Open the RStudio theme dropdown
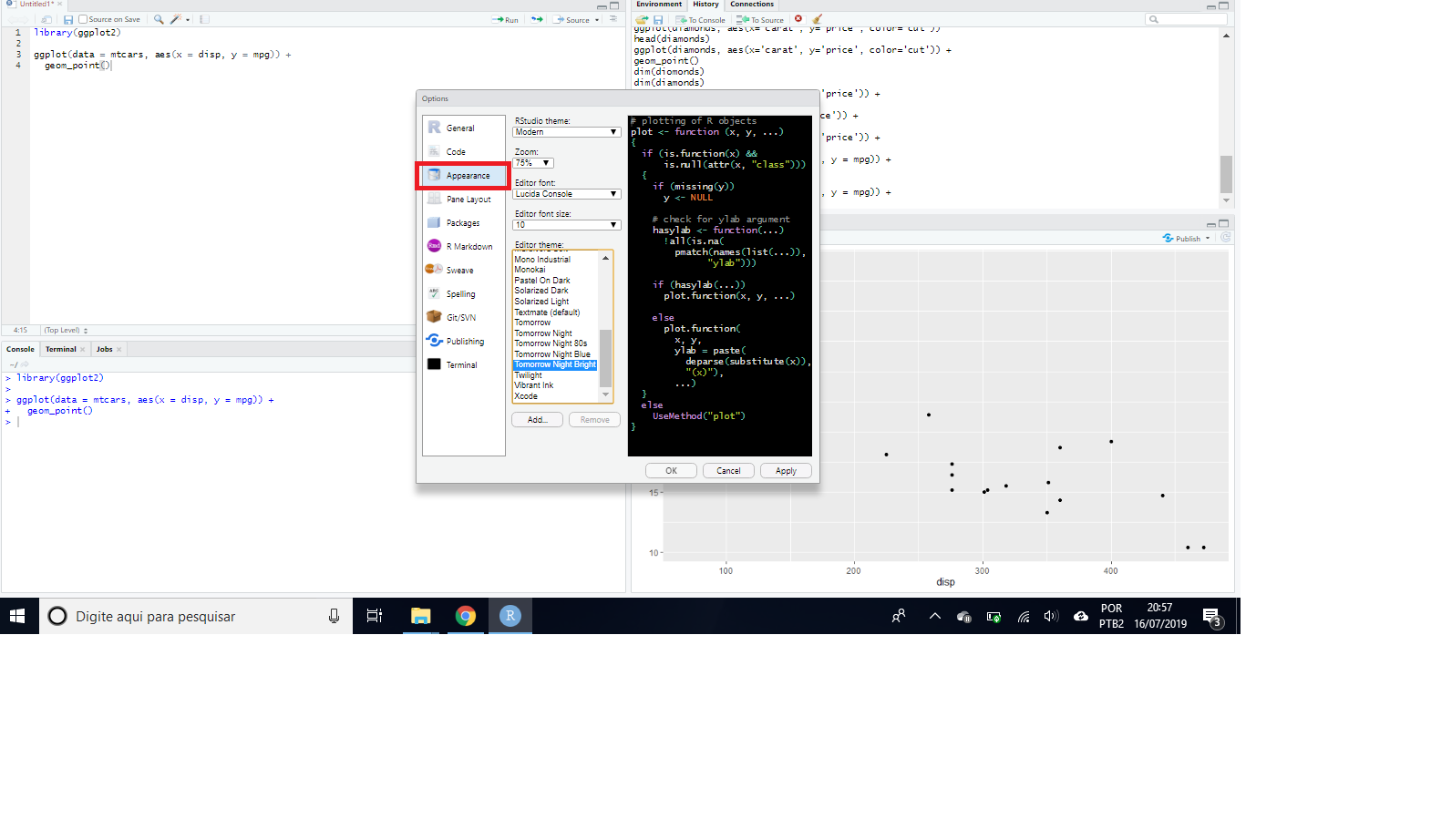 (566, 132)
